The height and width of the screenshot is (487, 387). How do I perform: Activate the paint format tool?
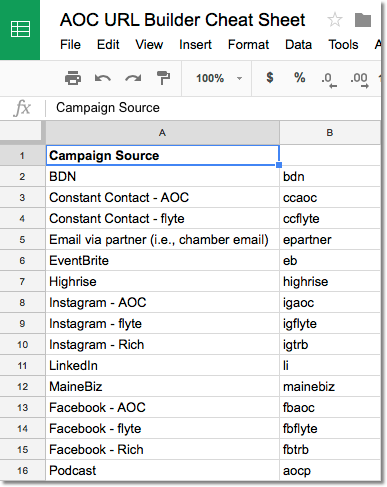click(x=163, y=78)
